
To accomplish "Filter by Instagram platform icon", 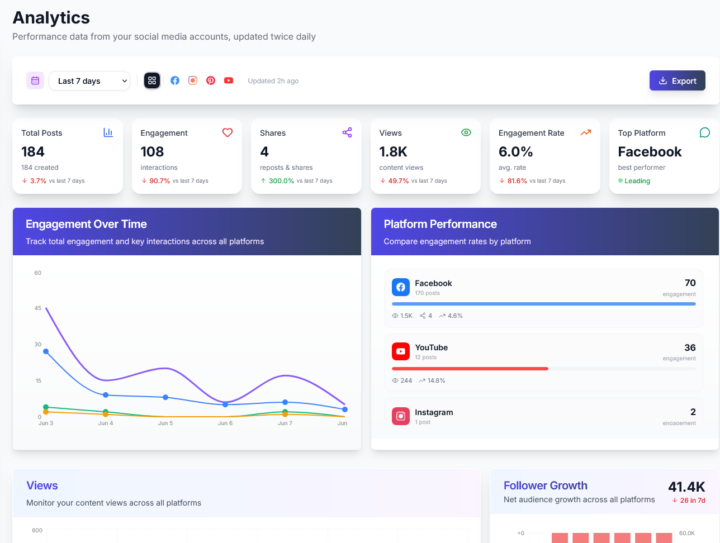I will pos(193,81).
